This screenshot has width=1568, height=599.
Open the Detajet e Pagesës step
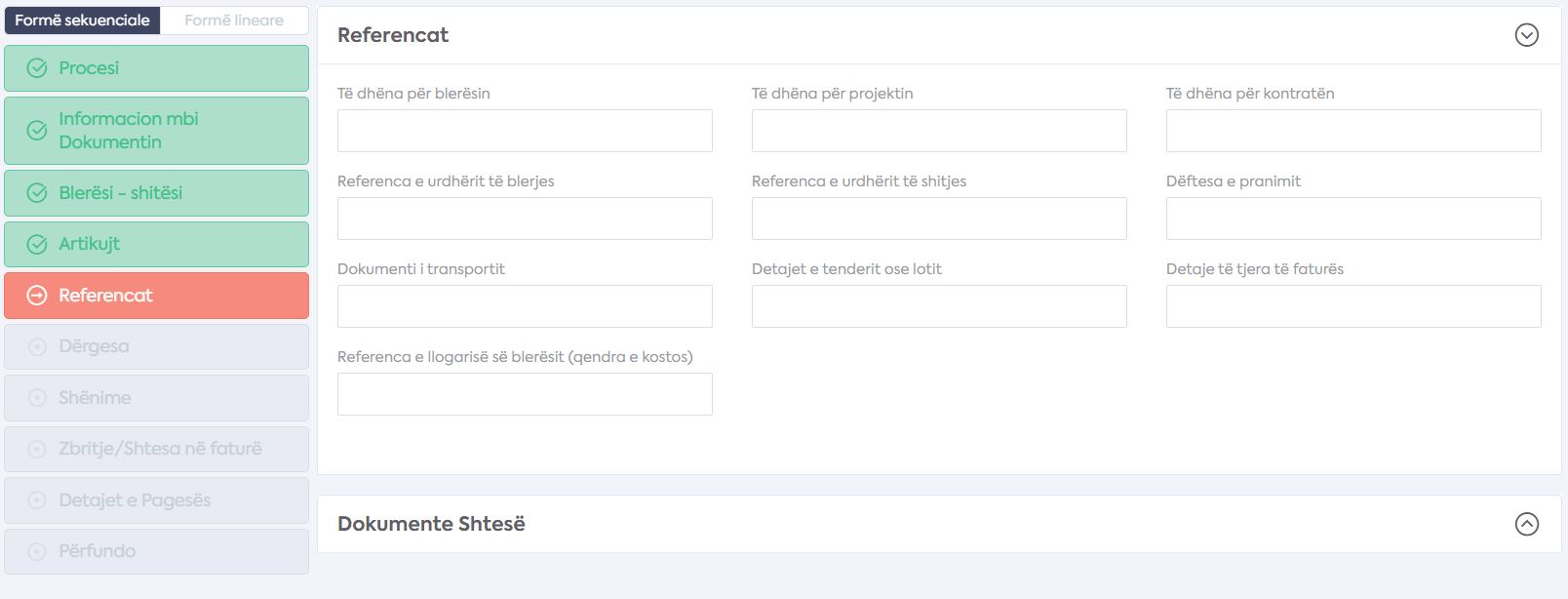pyautogui.click(x=156, y=500)
